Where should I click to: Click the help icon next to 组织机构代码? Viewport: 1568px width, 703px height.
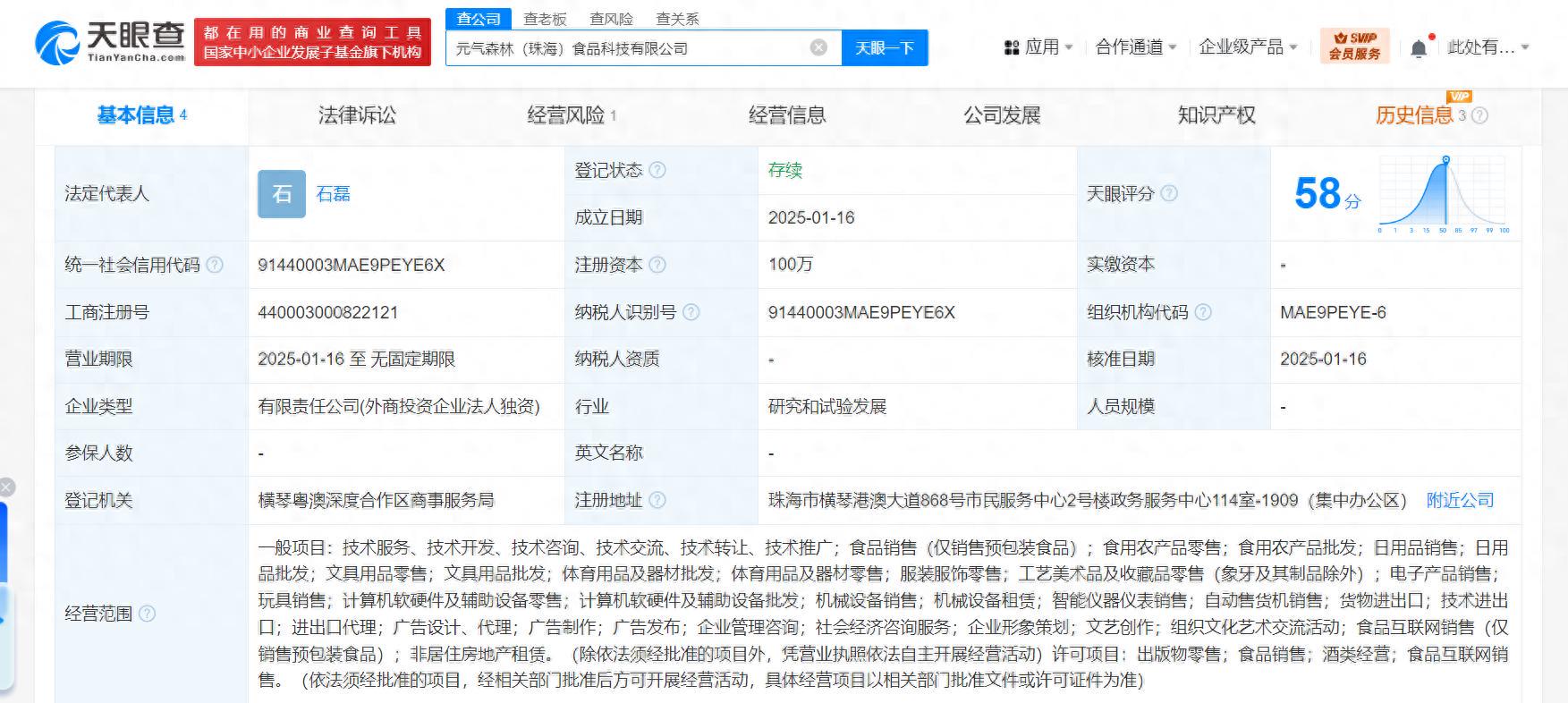click(x=1203, y=312)
